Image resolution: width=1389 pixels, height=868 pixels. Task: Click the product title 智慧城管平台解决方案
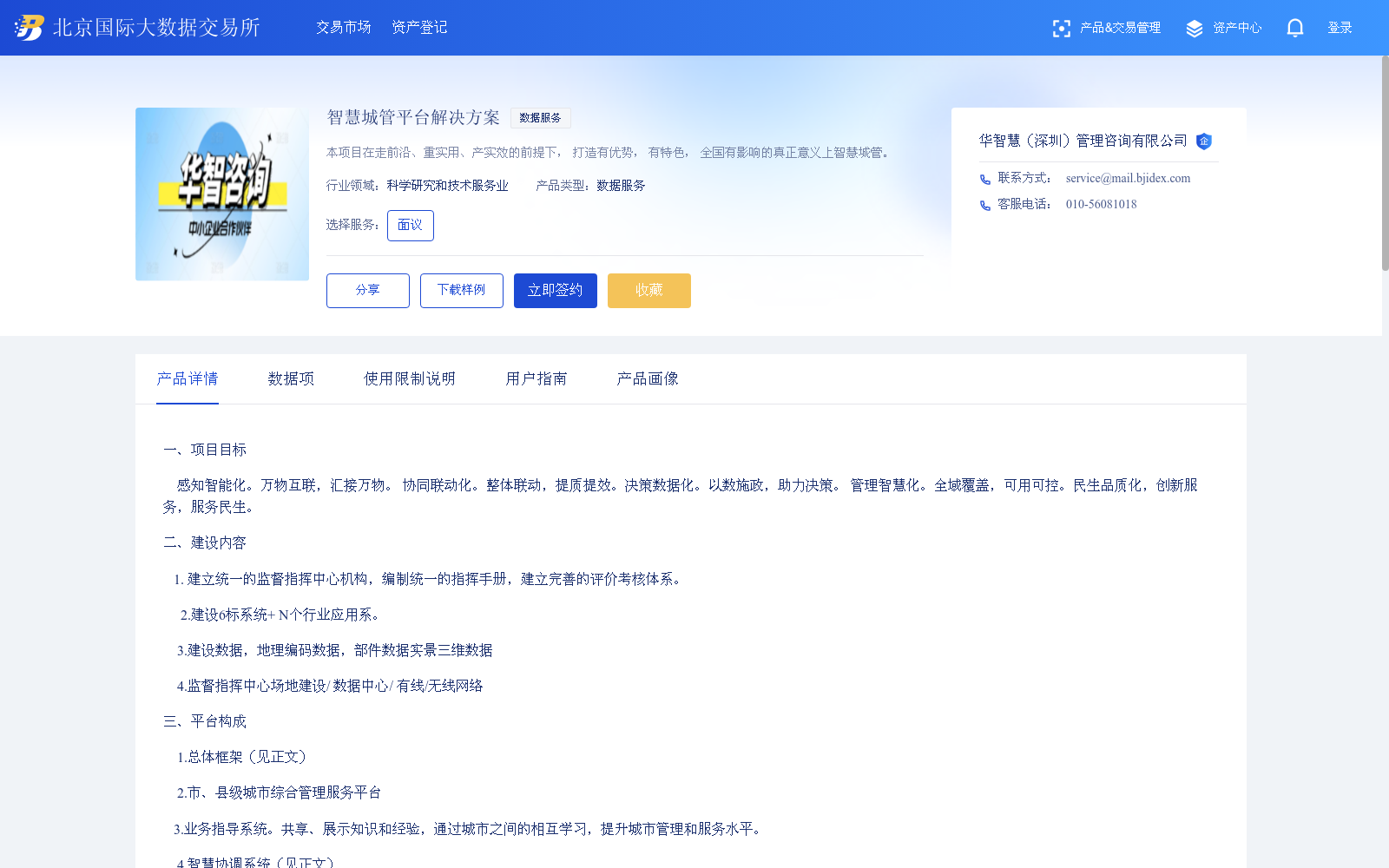pyautogui.click(x=413, y=117)
